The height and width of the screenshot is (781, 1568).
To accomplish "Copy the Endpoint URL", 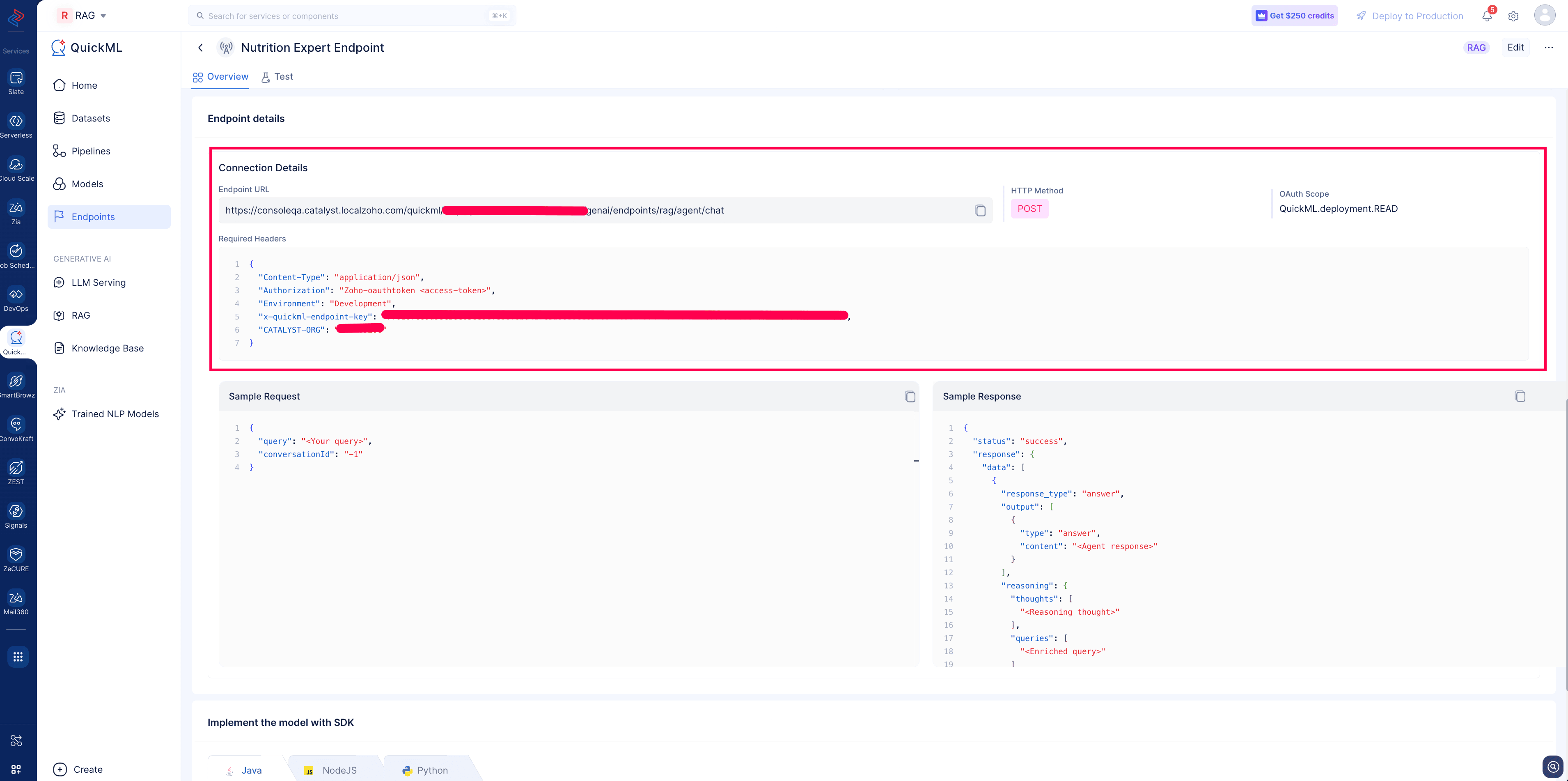I will click(980, 211).
